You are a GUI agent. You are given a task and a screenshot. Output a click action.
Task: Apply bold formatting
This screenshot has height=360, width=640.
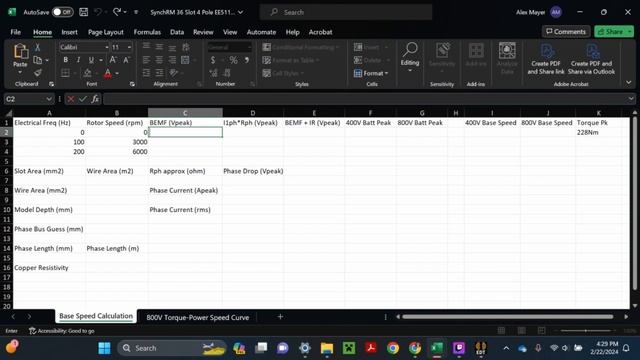click(x=66, y=60)
